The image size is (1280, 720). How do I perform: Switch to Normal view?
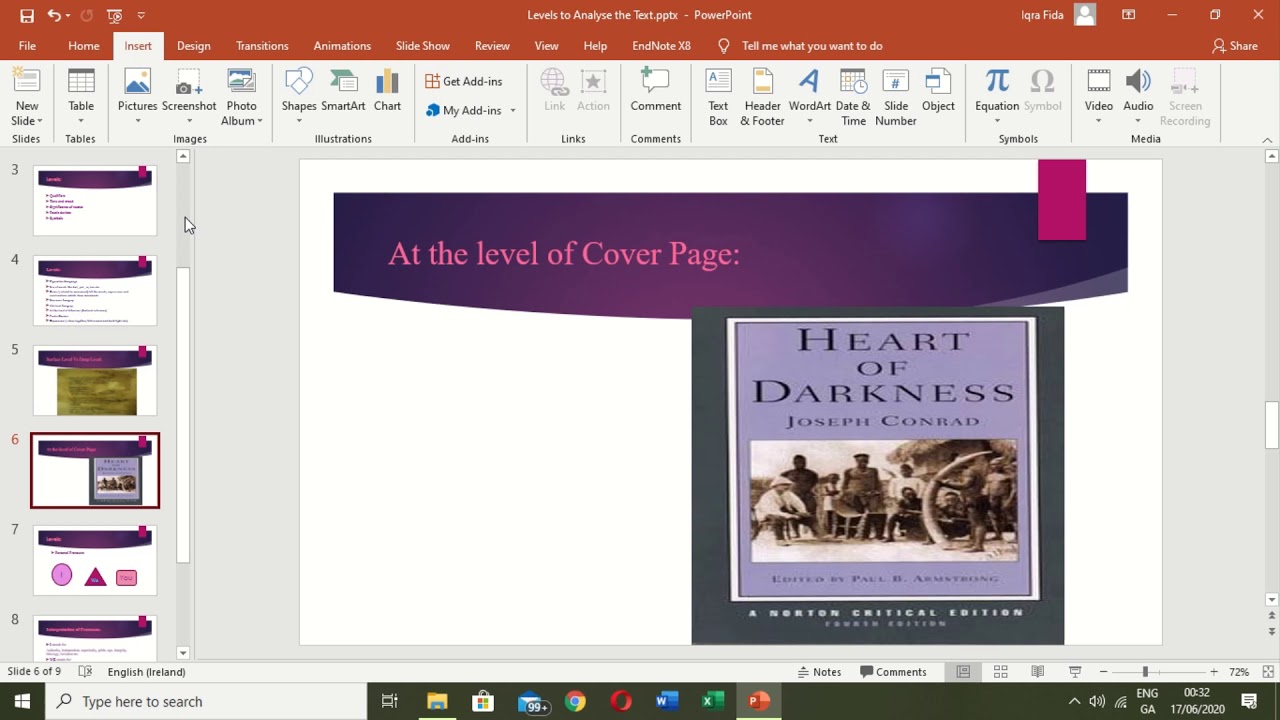tap(963, 672)
